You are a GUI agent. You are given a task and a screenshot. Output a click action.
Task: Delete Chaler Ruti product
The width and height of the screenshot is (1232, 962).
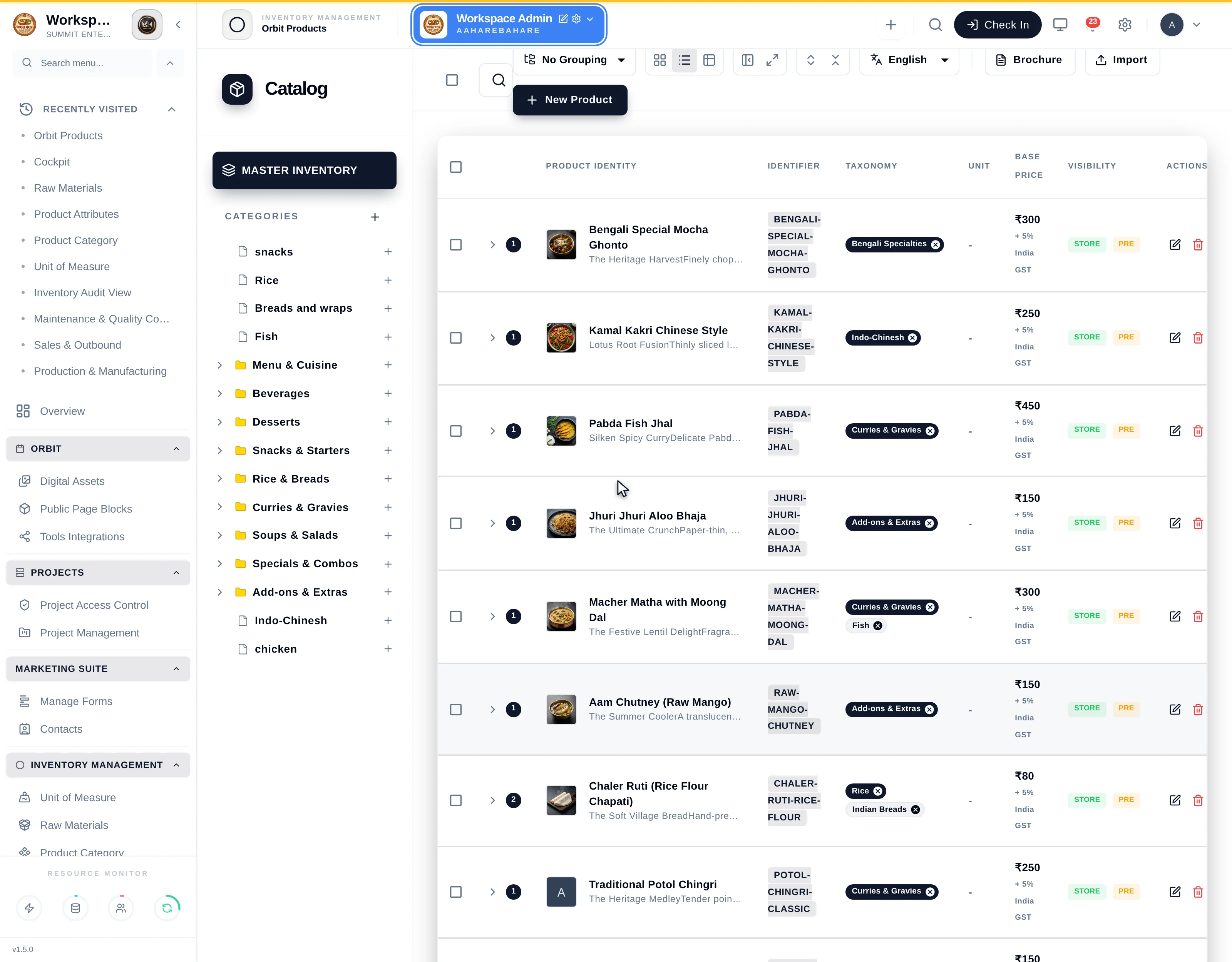pos(1198,800)
